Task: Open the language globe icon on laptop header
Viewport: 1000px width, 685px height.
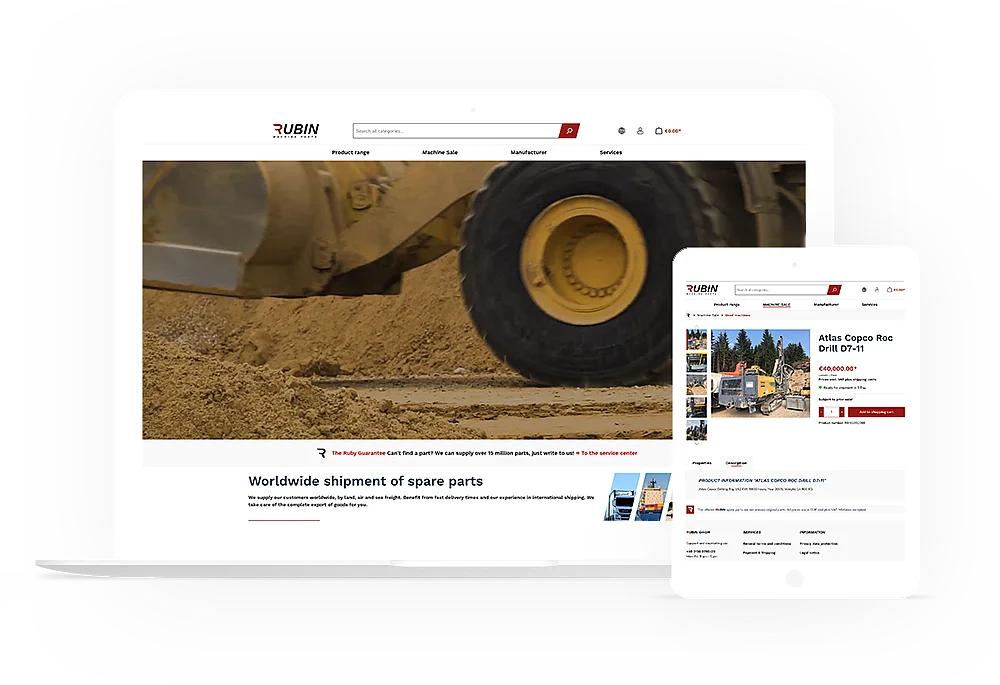Action: click(x=621, y=131)
